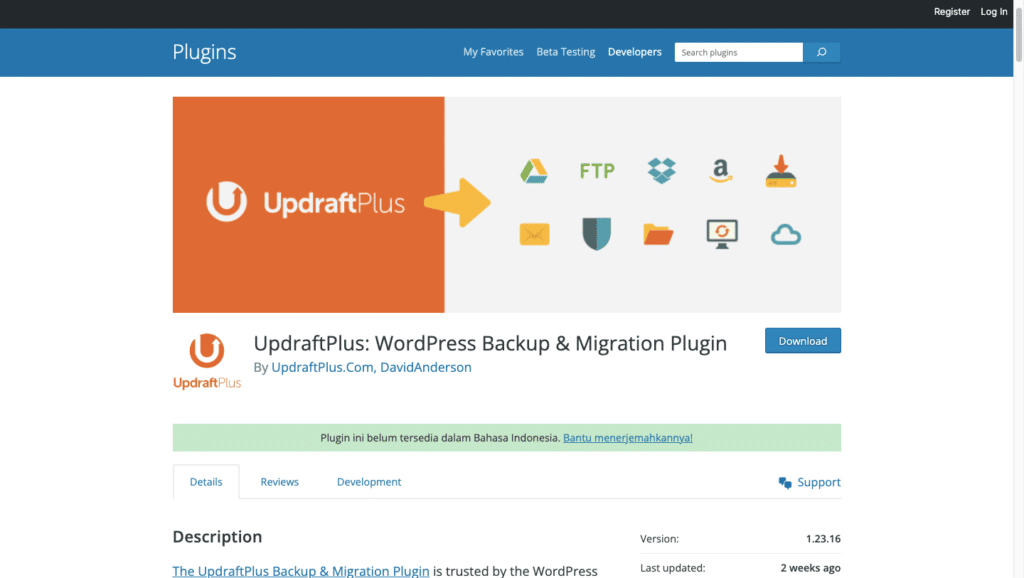Open The UpdraftPlus Backup & Migration Plugin link
1024x578 pixels.
301,571
